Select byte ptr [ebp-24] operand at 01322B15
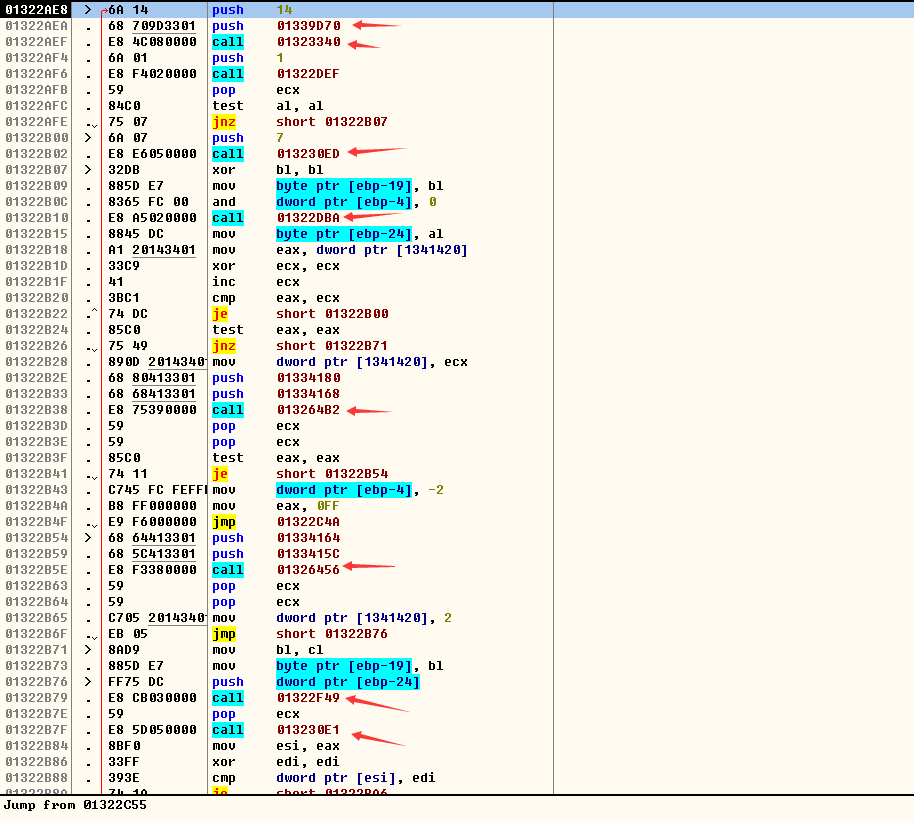914x821 pixels. coord(344,234)
